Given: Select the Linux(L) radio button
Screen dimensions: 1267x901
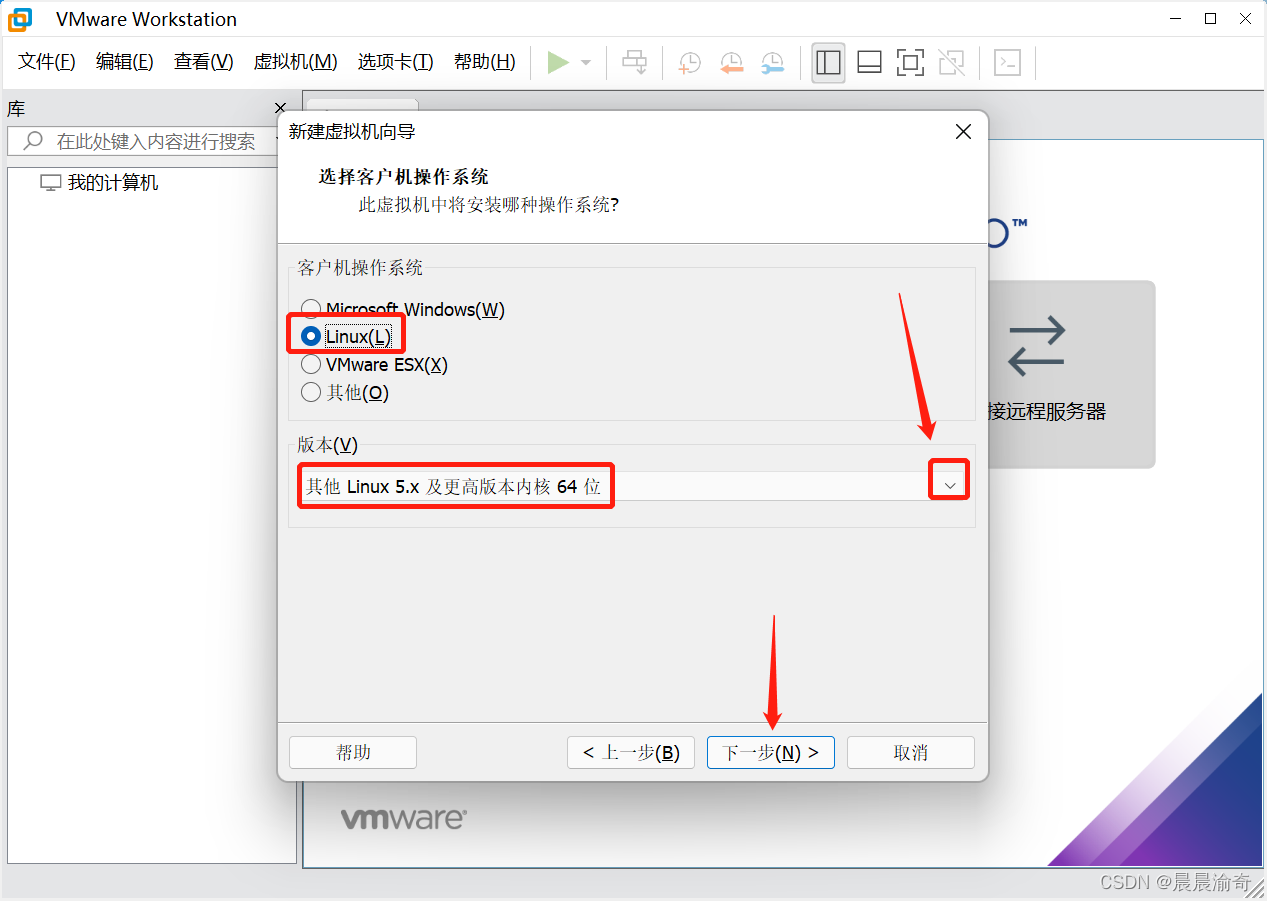Looking at the screenshot, I should 311,337.
